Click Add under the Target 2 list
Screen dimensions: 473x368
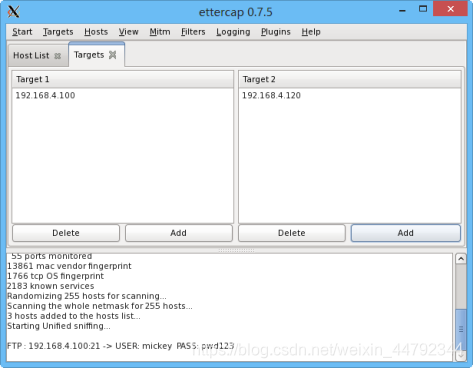(406, 233)
